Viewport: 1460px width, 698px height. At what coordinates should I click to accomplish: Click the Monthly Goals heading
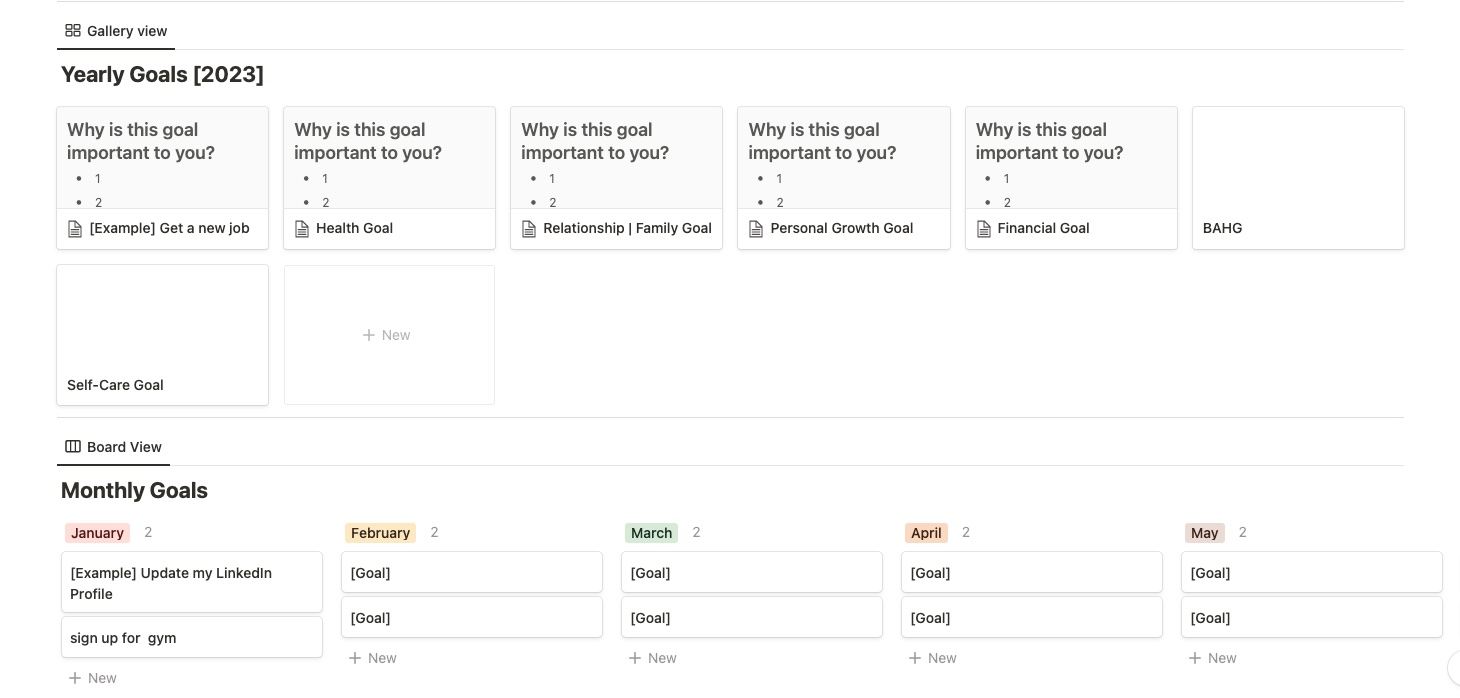point(134,490)
